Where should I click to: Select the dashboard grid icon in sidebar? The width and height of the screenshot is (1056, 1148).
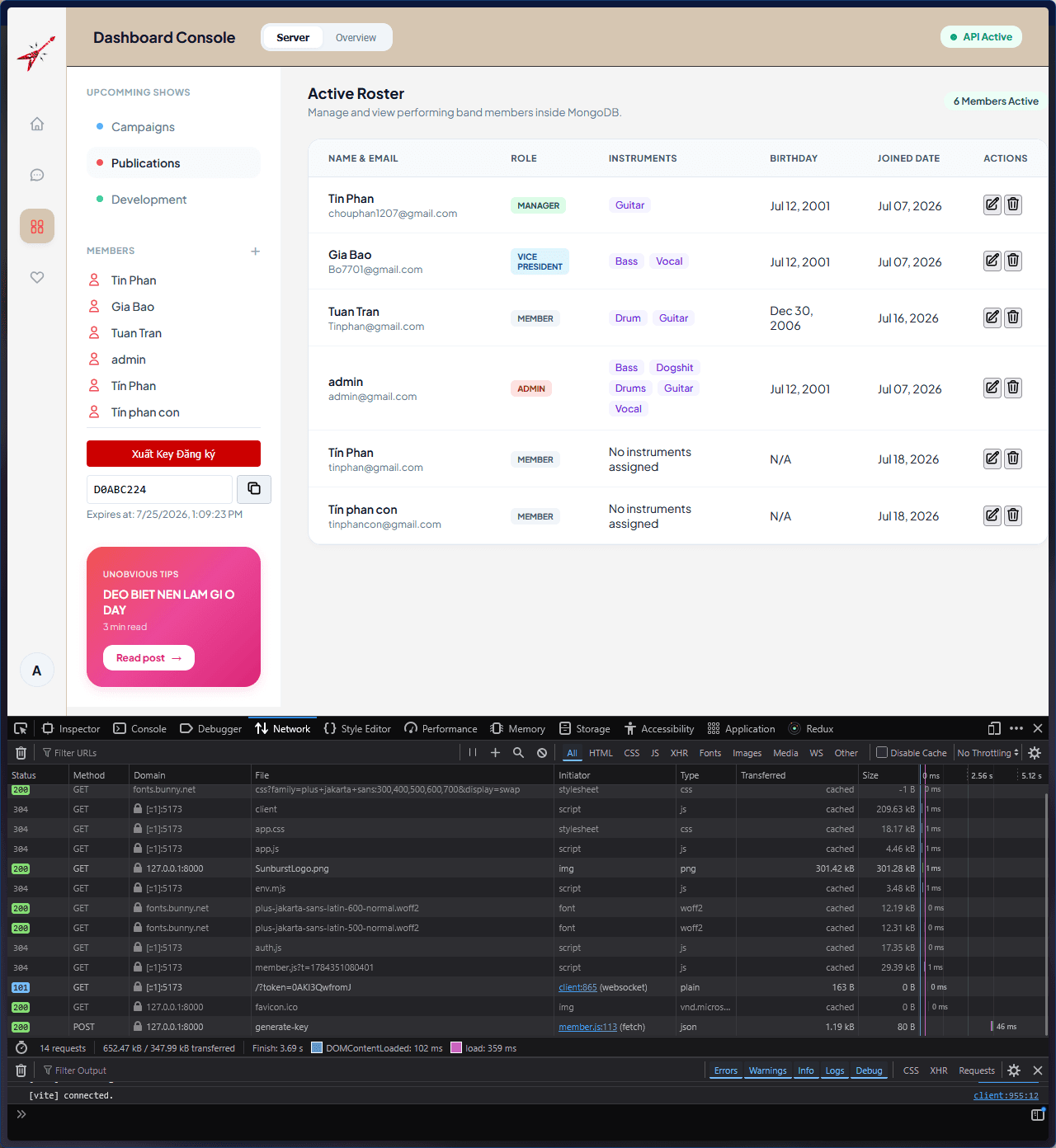click(x=37, y=226)
